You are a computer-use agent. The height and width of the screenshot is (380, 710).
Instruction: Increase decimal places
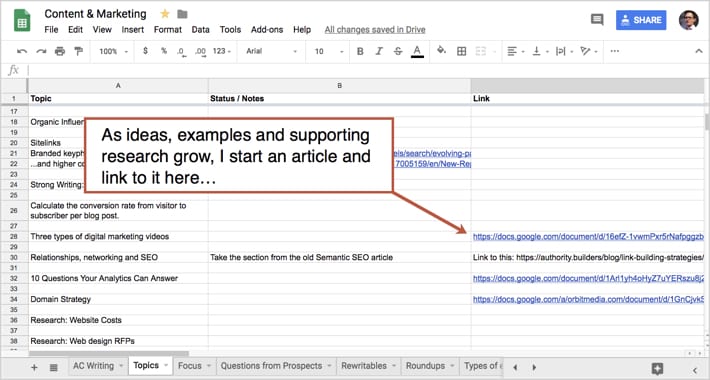[200, 51]
